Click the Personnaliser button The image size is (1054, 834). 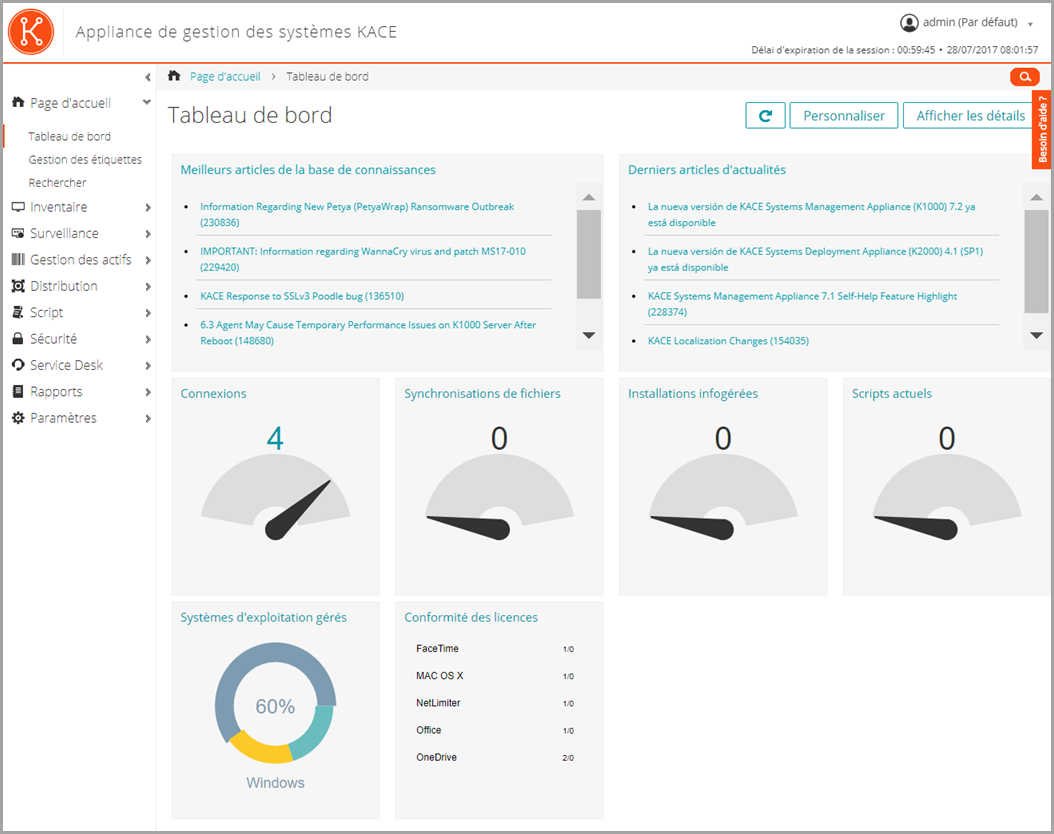pyautogui.click(x=843, y=115)
